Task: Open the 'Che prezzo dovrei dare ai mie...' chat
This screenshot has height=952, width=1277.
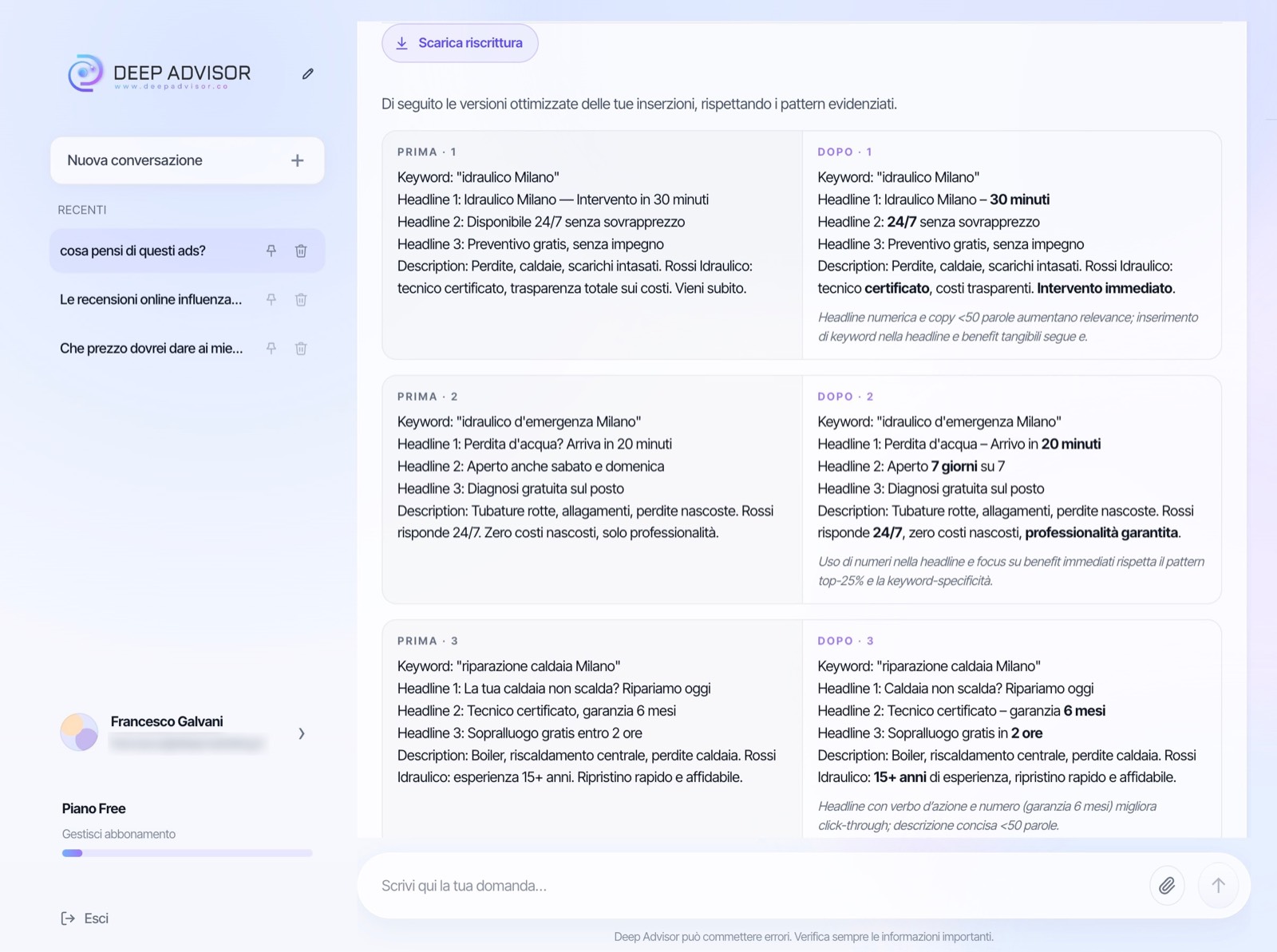Action: coord(151,348)
